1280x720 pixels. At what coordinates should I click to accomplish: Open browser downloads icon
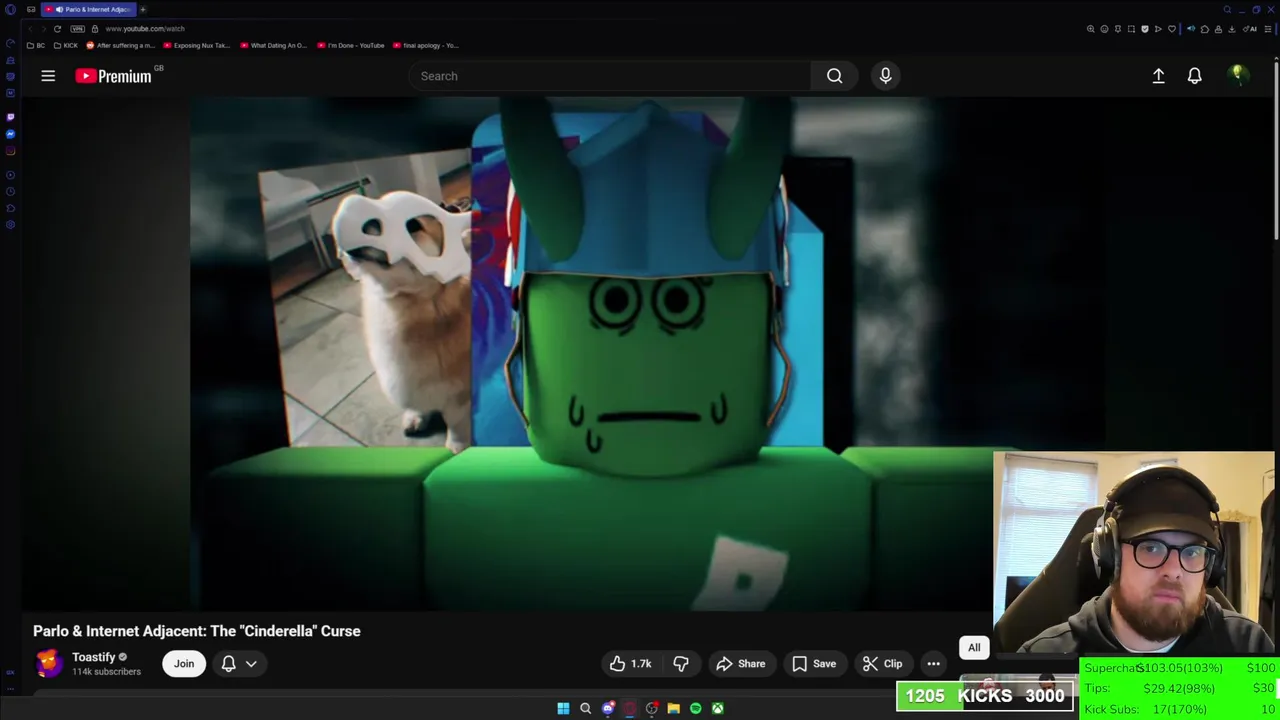pos(1232,29)
